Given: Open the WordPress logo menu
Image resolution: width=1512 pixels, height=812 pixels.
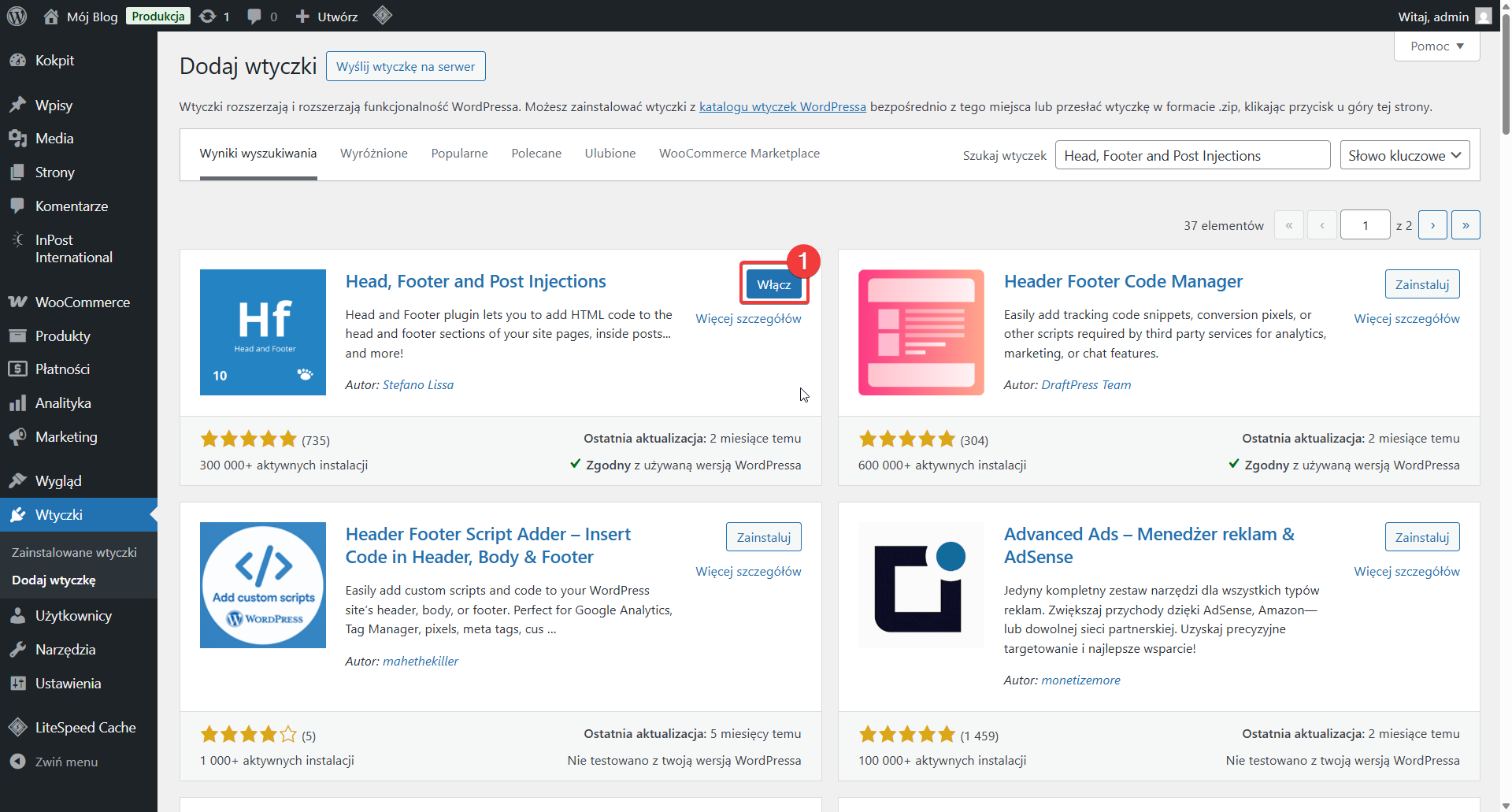Looking at the screenshot, I should [17, 16].
